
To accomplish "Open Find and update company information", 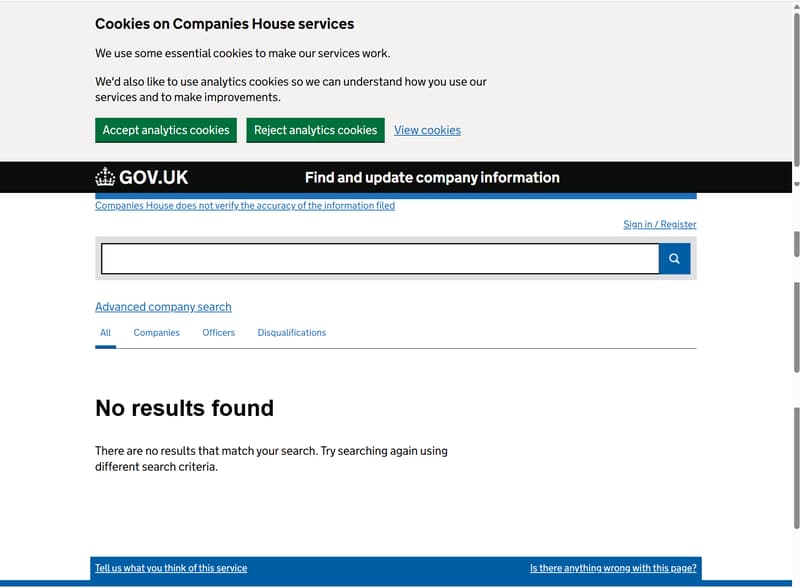I will click(432, 177).
